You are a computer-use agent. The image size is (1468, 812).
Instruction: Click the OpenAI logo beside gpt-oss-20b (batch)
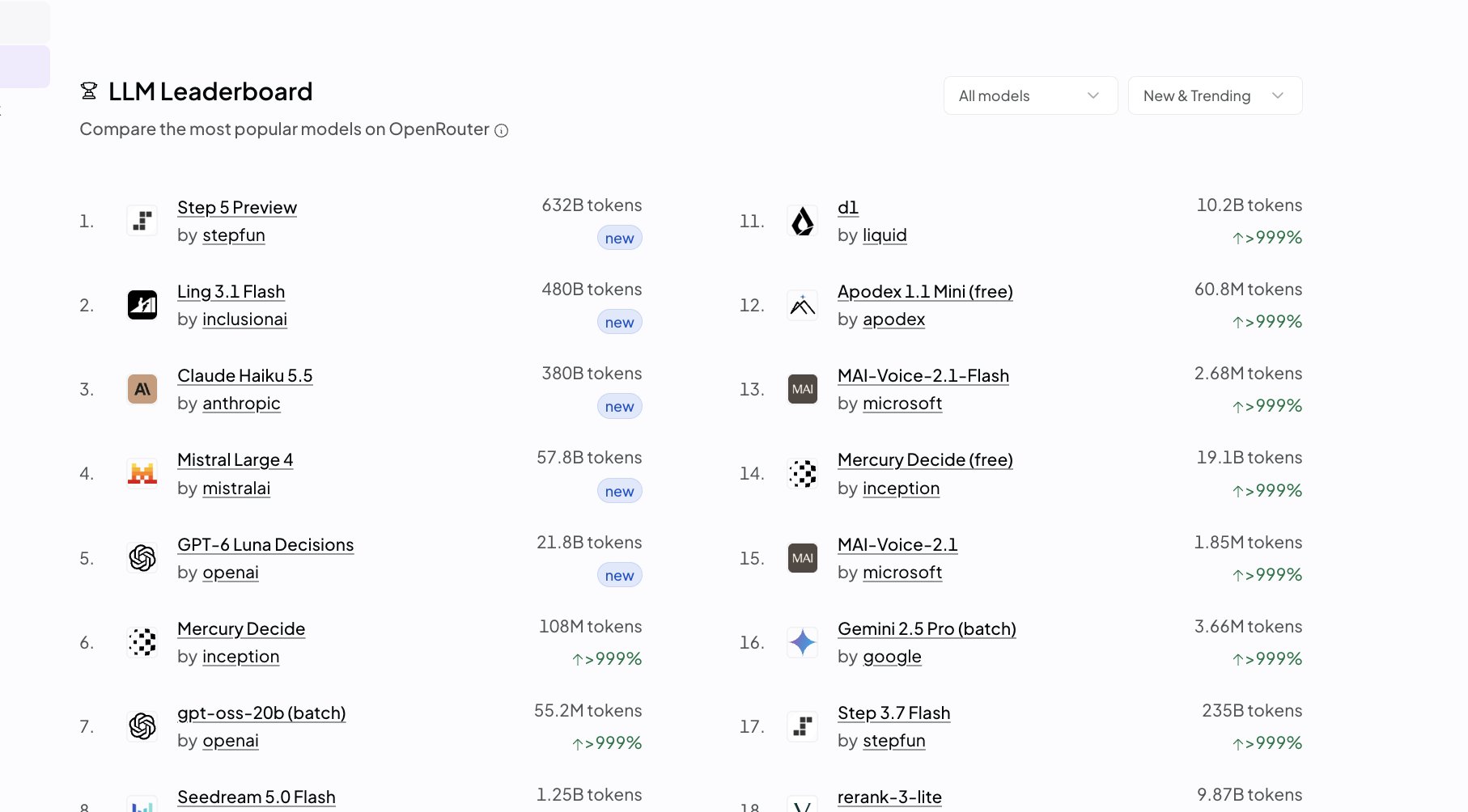(142, 726)
